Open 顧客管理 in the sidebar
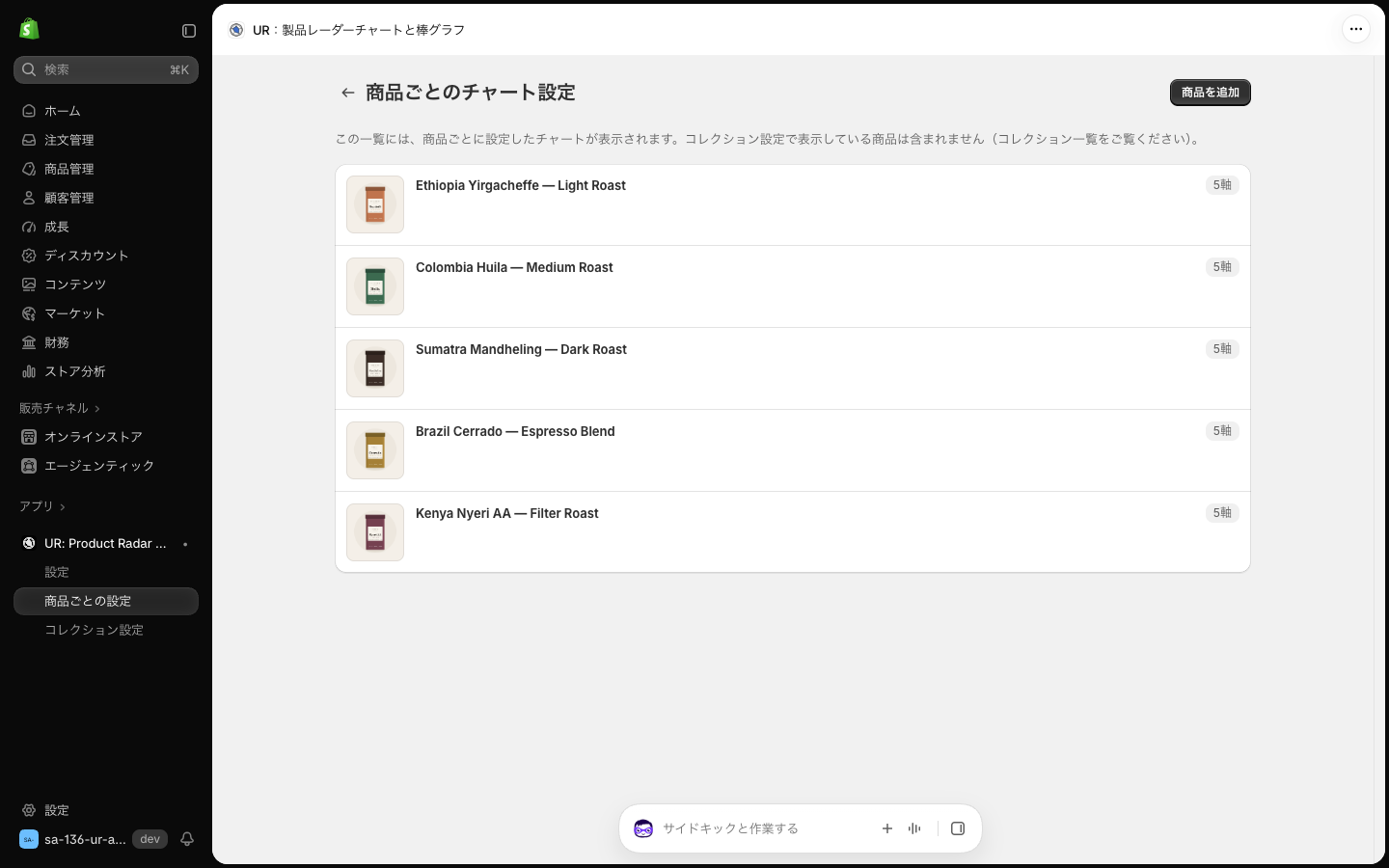Viewport: 1389px width, 868px height. point(106,198)
